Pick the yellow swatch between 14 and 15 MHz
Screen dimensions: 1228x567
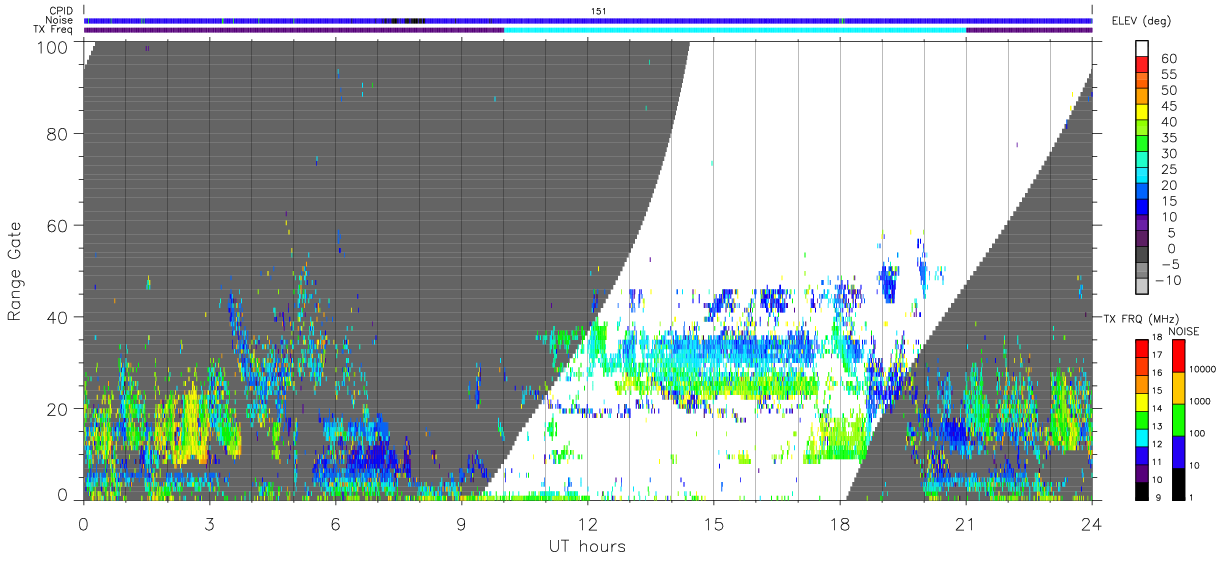click(x=1142, y=400)
